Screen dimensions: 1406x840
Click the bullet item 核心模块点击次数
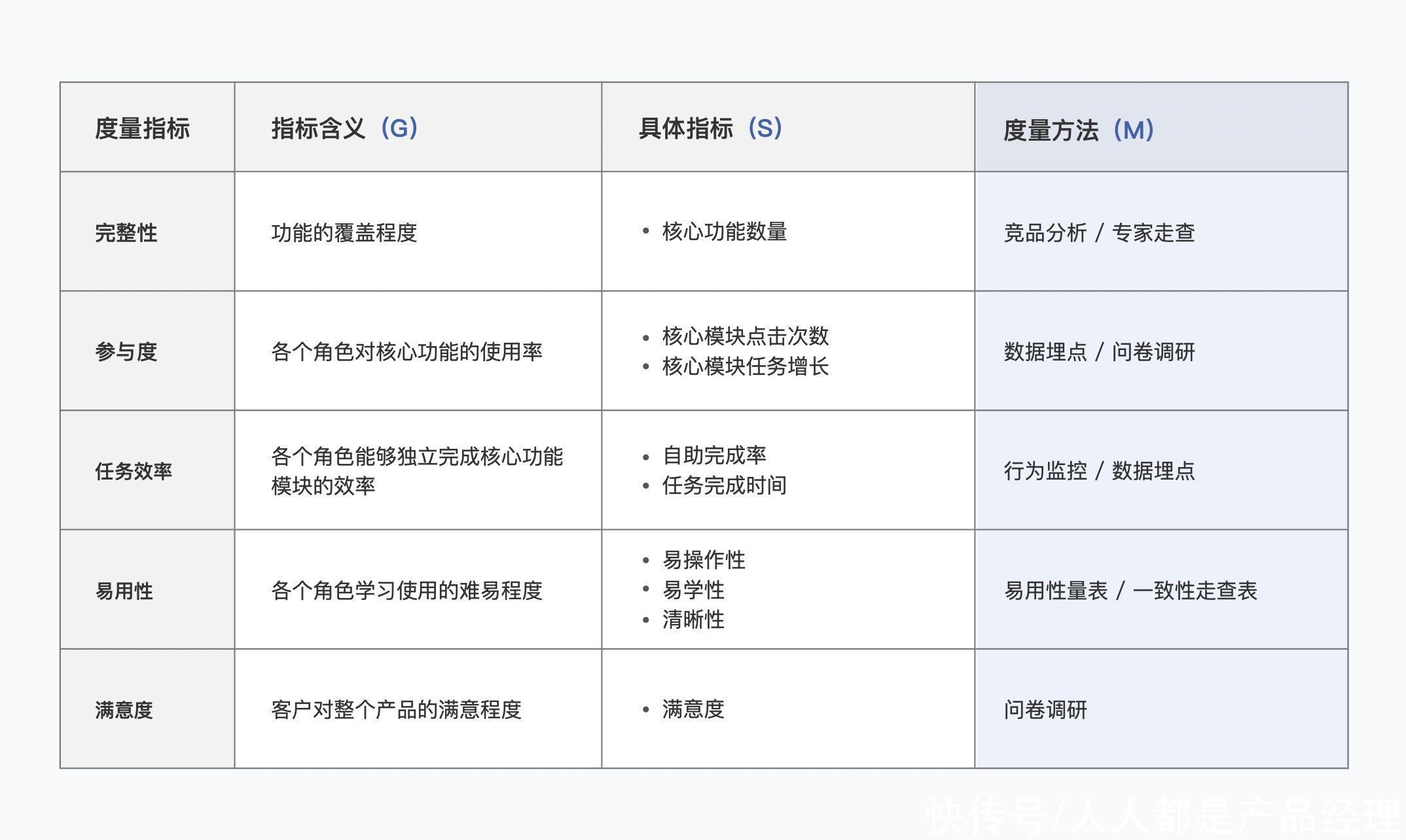tap(746, 336)
